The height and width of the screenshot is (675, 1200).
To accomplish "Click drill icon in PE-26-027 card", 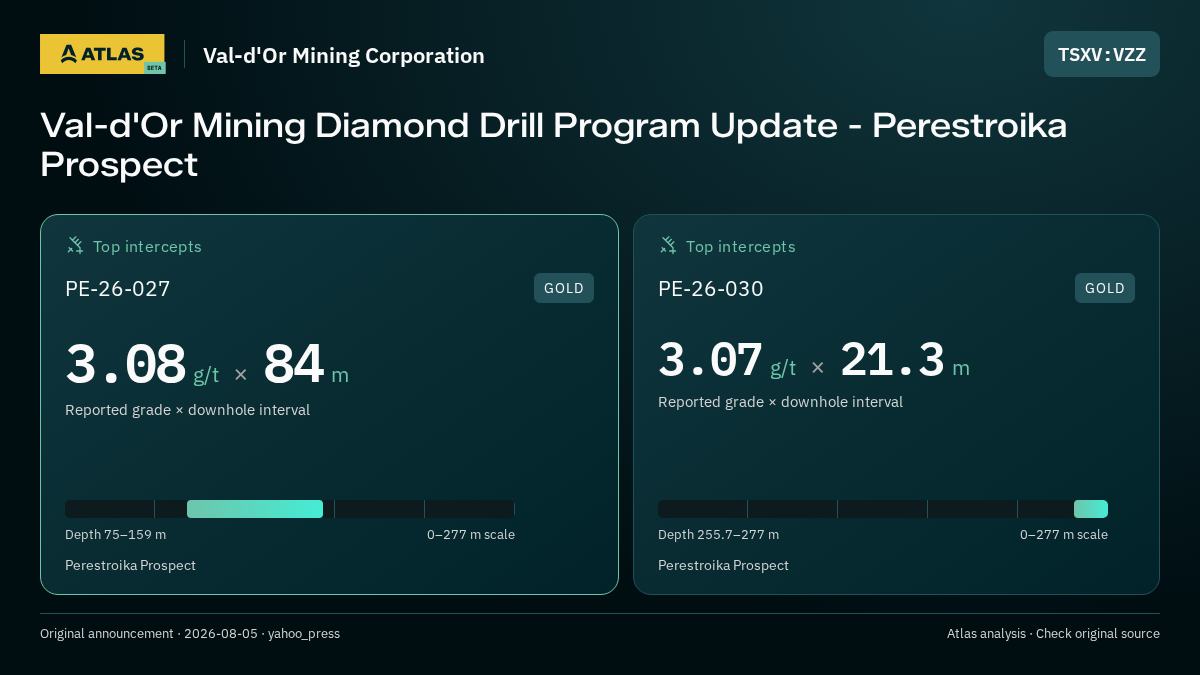I will tap(75, 245).
